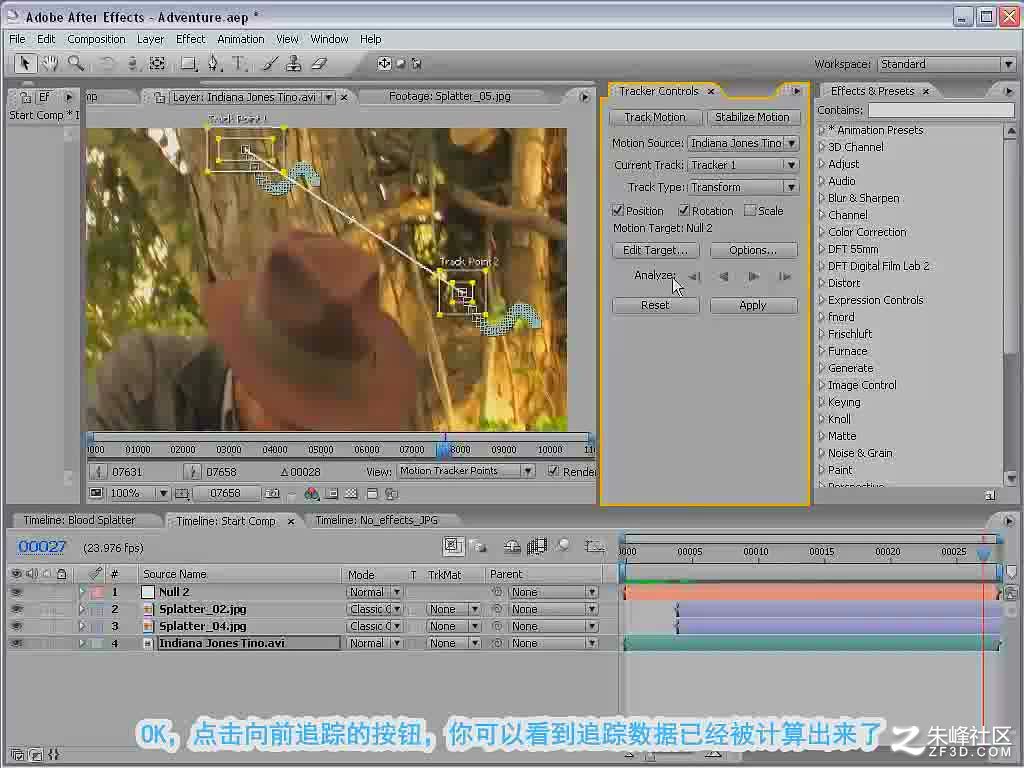This screenshot has width=1024, height=768.
Task: Toggle the Position checkbox
Action: (x=617, y=210)
